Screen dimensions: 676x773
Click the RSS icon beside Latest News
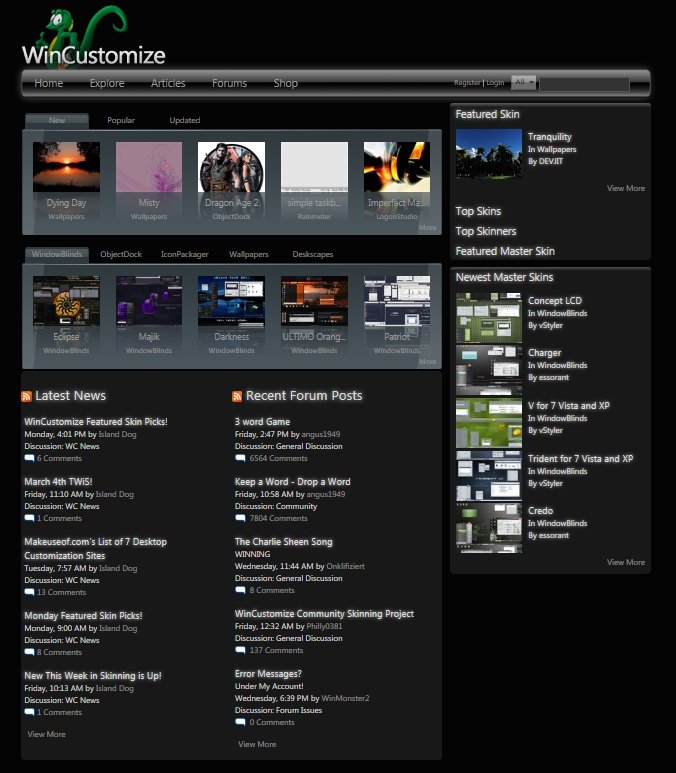(x=27, y=396)
